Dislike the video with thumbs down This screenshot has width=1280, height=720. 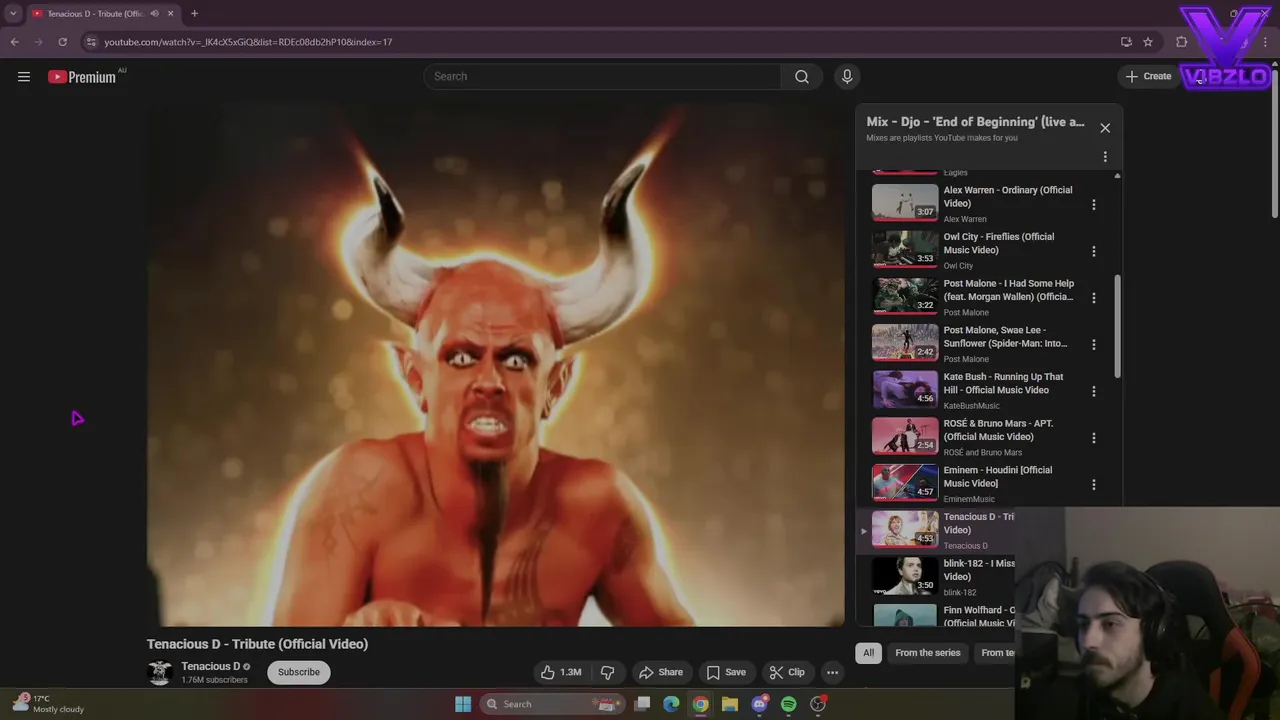point(607,672)
